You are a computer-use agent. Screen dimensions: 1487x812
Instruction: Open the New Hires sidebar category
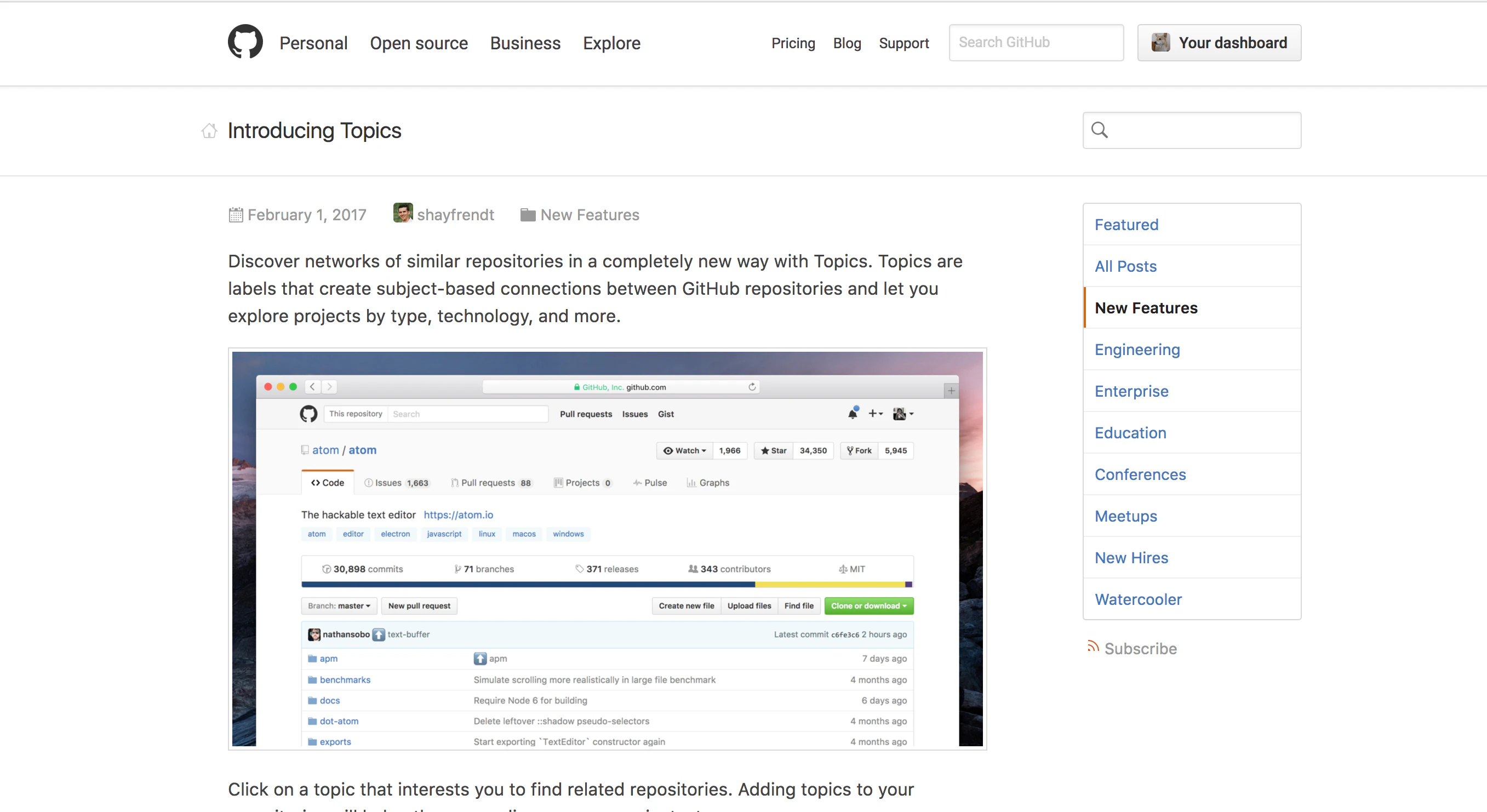click(1192, 557)
